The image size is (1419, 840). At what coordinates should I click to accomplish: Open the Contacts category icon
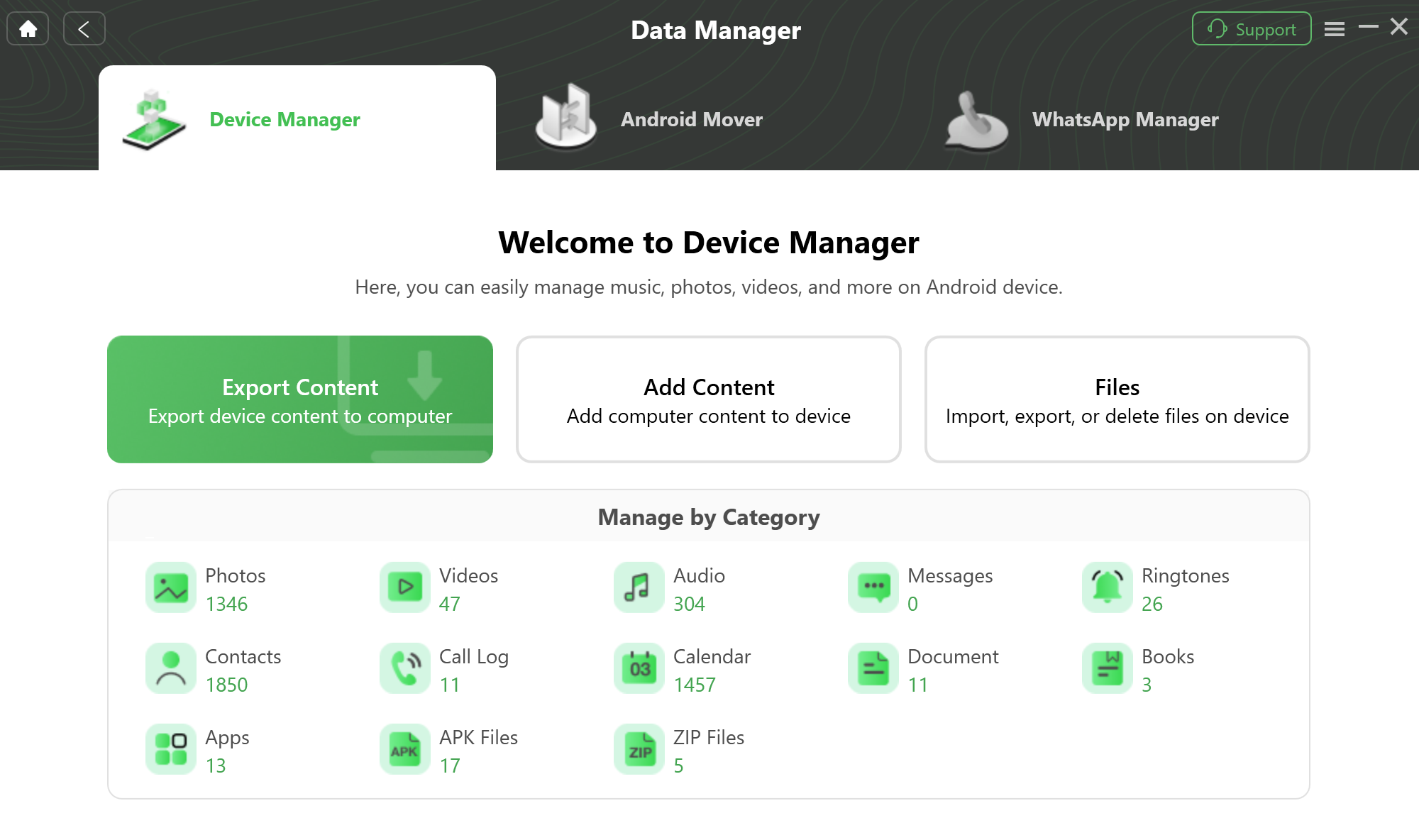tap(169, 668)
